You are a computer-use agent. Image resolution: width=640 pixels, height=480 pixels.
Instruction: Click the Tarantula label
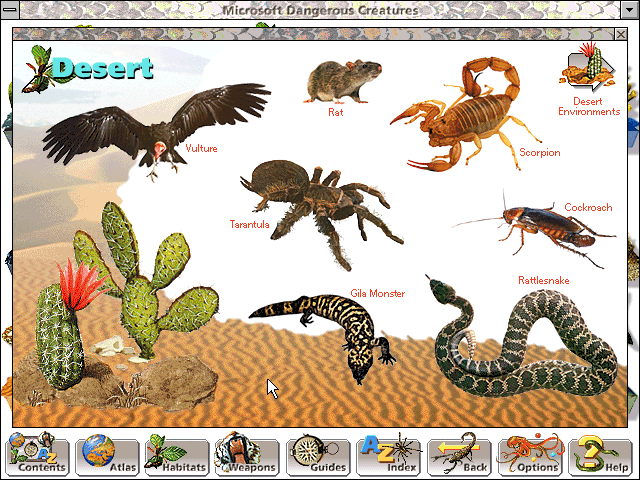(x=249, y=224)
